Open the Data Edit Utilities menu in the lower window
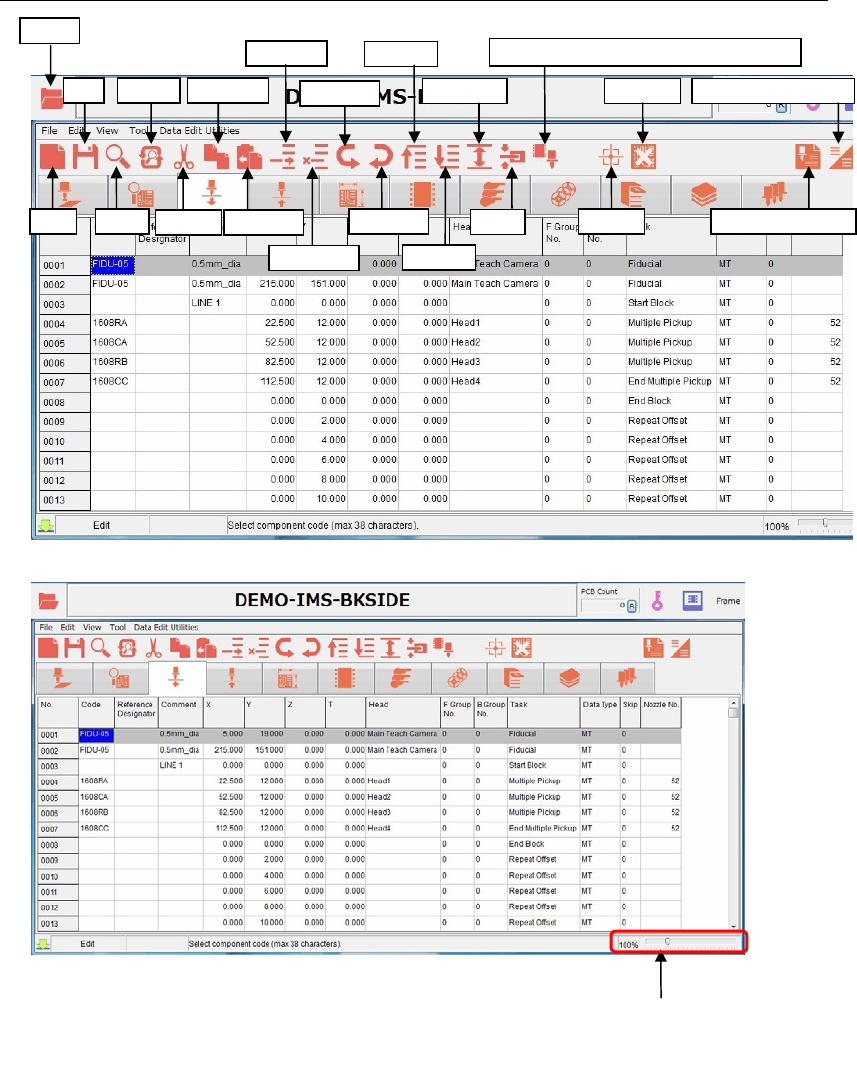The image size is (857, 1073). (166, 627)
